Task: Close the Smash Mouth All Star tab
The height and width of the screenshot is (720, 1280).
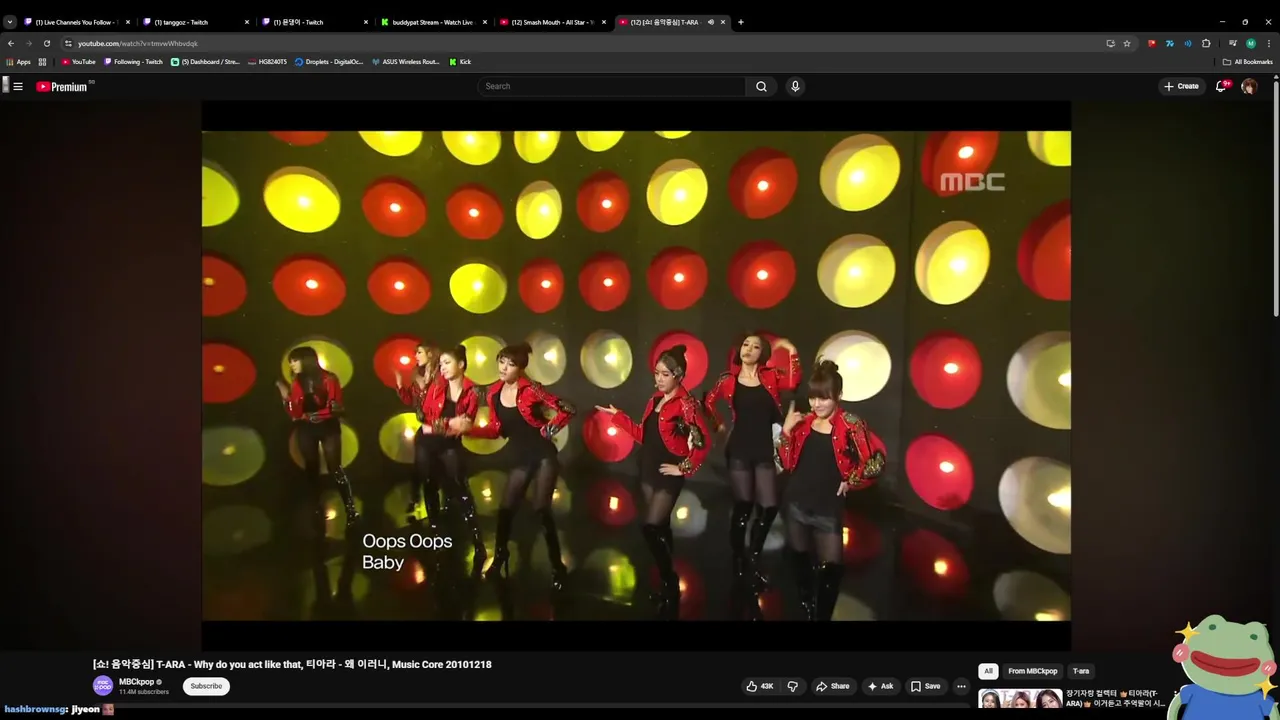Action: pyautogui.click(x=604, y=22)
